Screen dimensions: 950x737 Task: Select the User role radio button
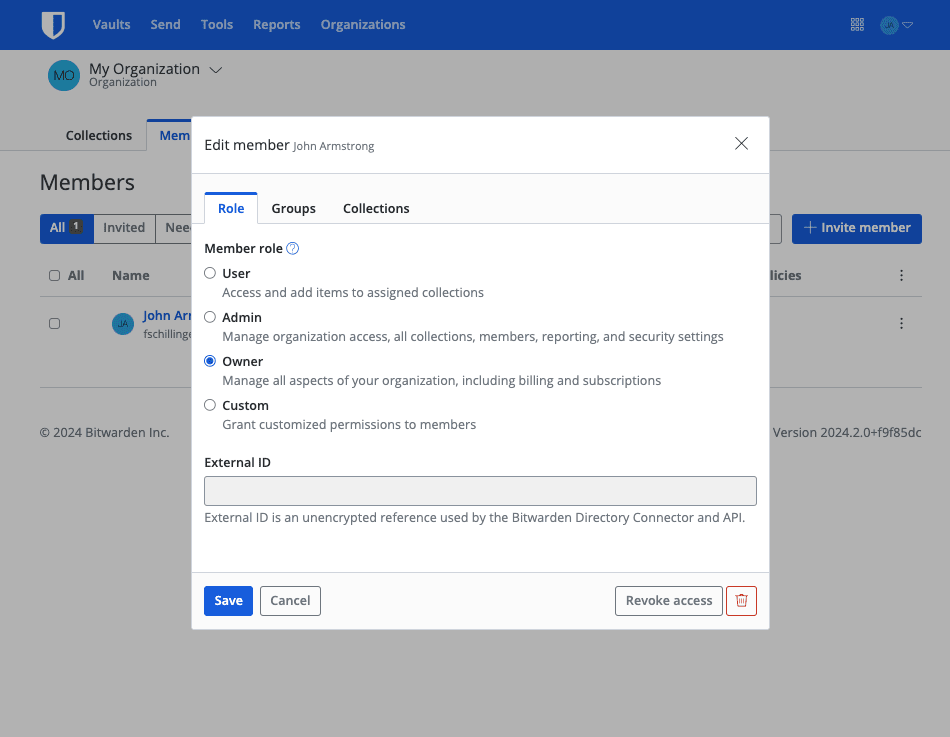coord(210,272)
